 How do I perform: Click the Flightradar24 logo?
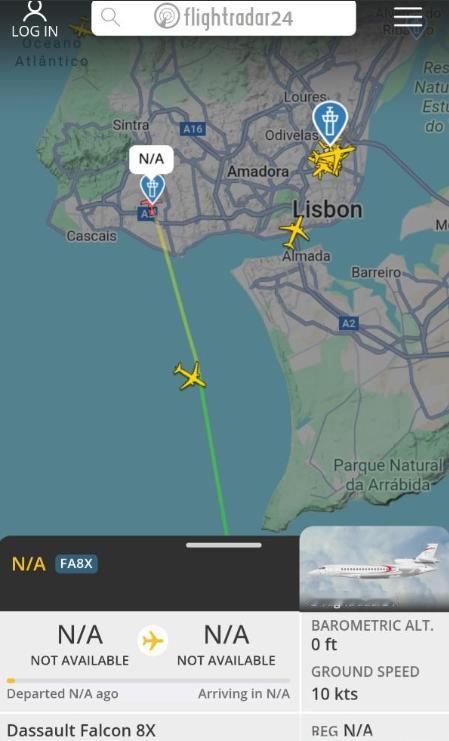224,17
